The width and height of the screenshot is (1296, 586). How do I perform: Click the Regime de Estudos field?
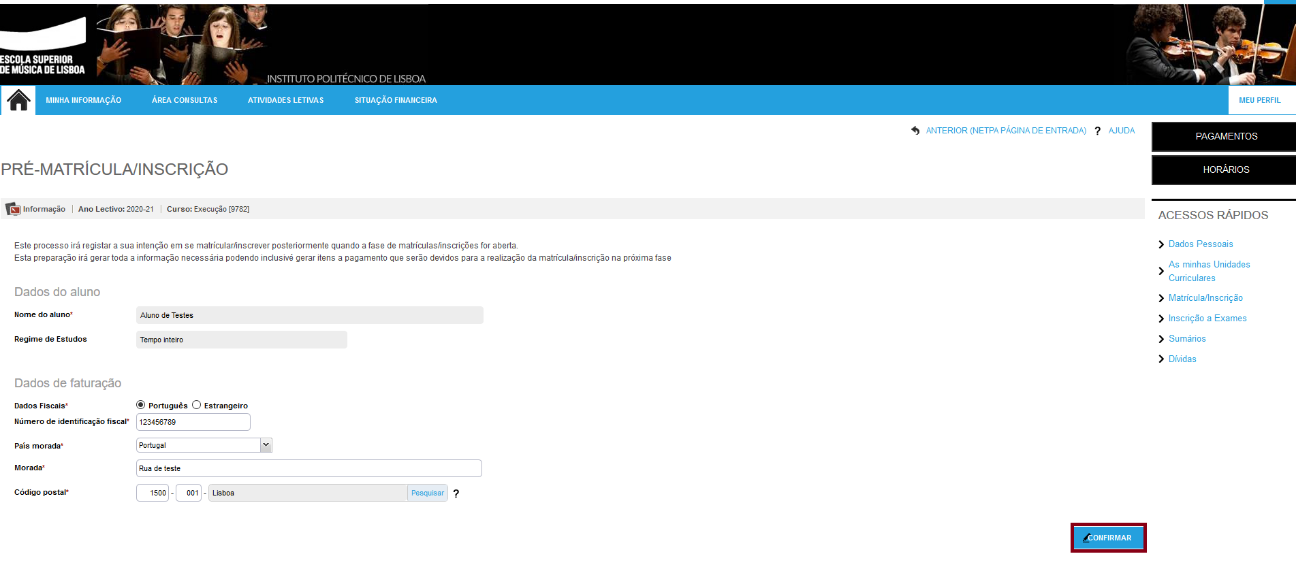(241, 340)
